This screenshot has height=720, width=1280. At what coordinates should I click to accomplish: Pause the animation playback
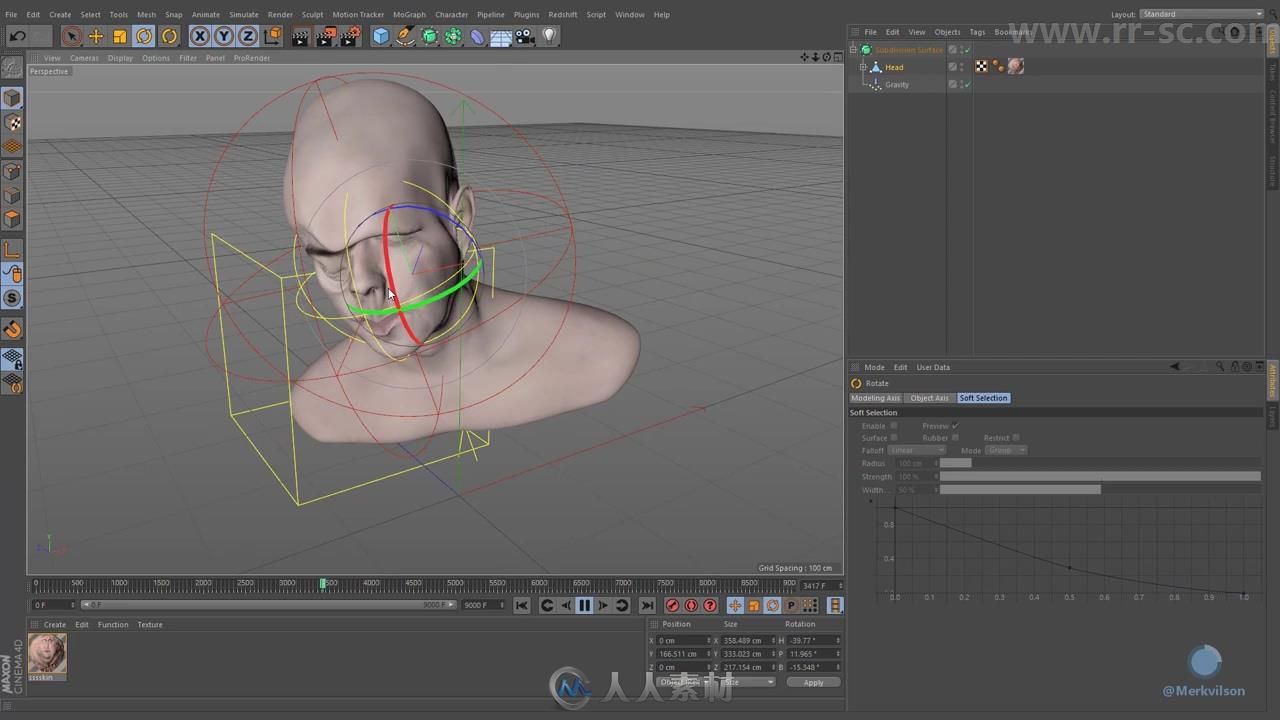click(x=584, y=605)
